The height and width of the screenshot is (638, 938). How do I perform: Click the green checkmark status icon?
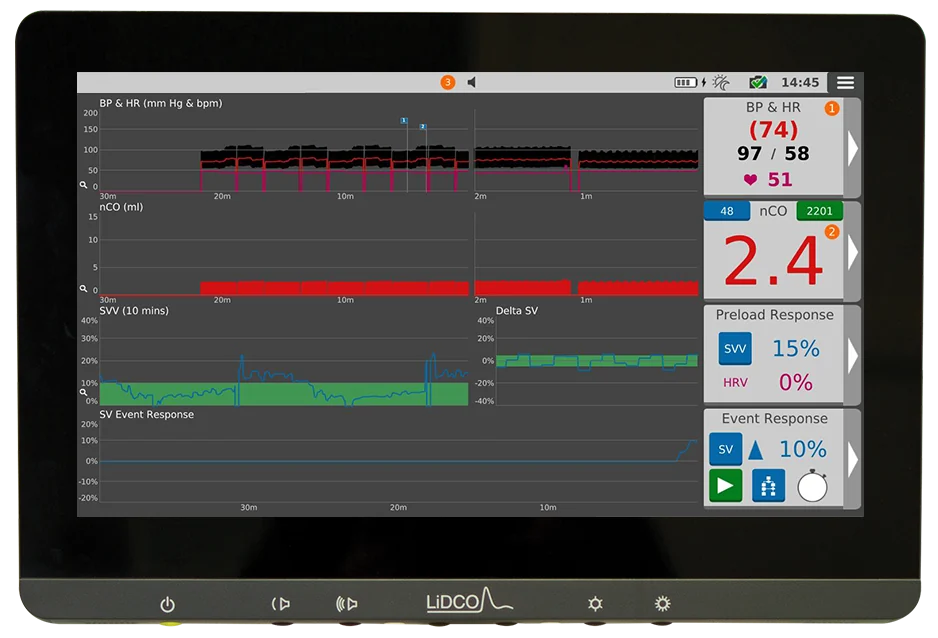758,82
